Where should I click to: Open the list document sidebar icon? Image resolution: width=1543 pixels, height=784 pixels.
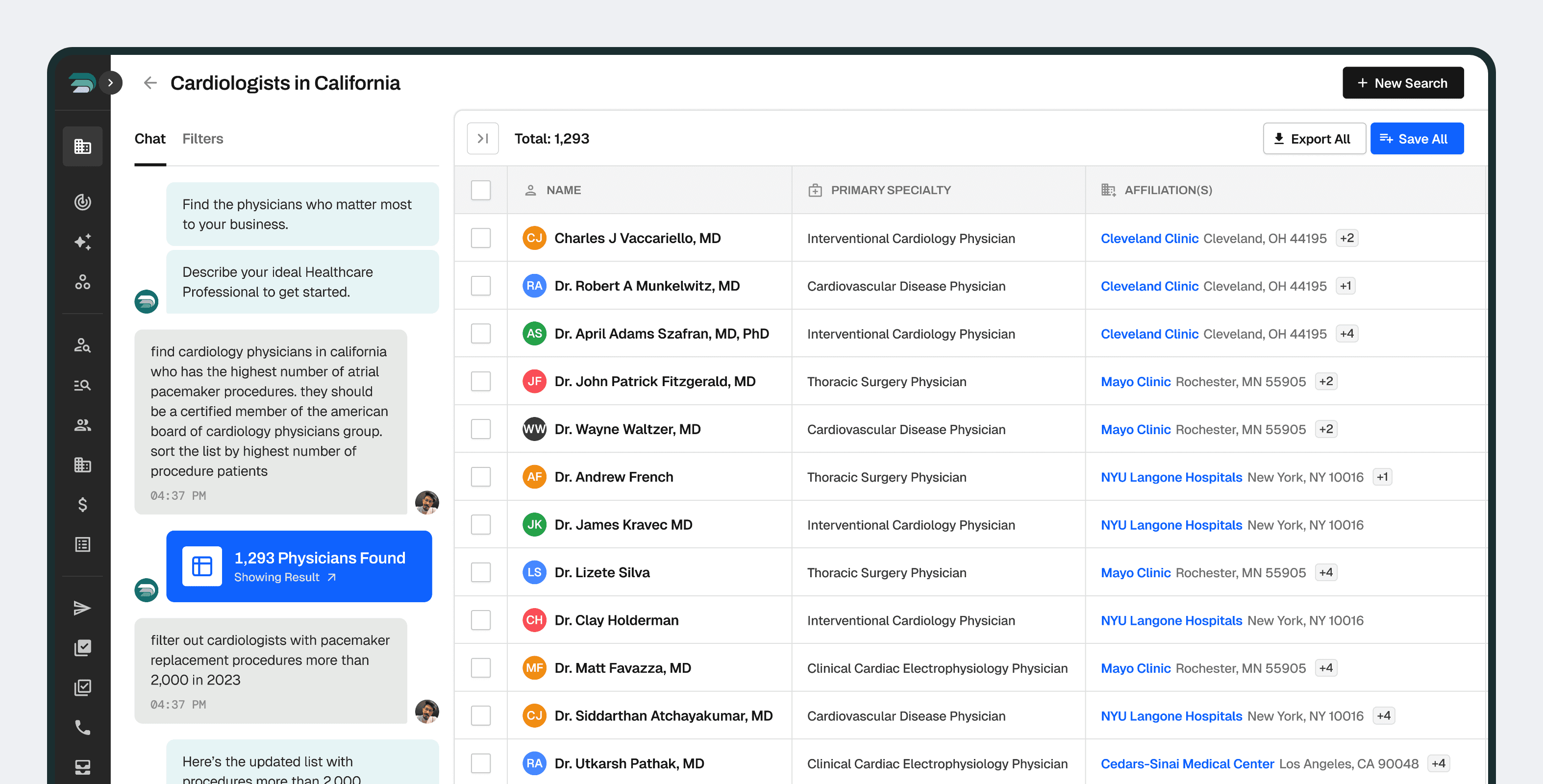(83, 544)
